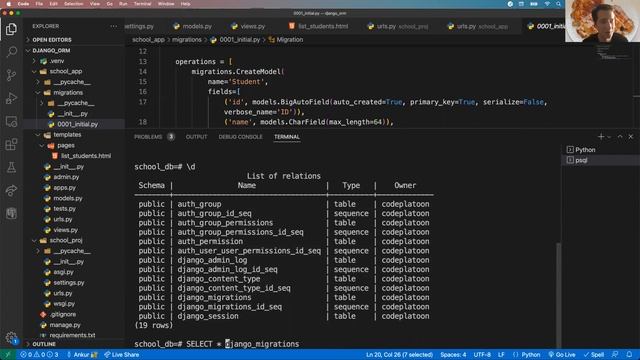Open the OUTPUT panel tab
Image resolution: width=640 pixels, height=360 pixels.
(196, 137)
